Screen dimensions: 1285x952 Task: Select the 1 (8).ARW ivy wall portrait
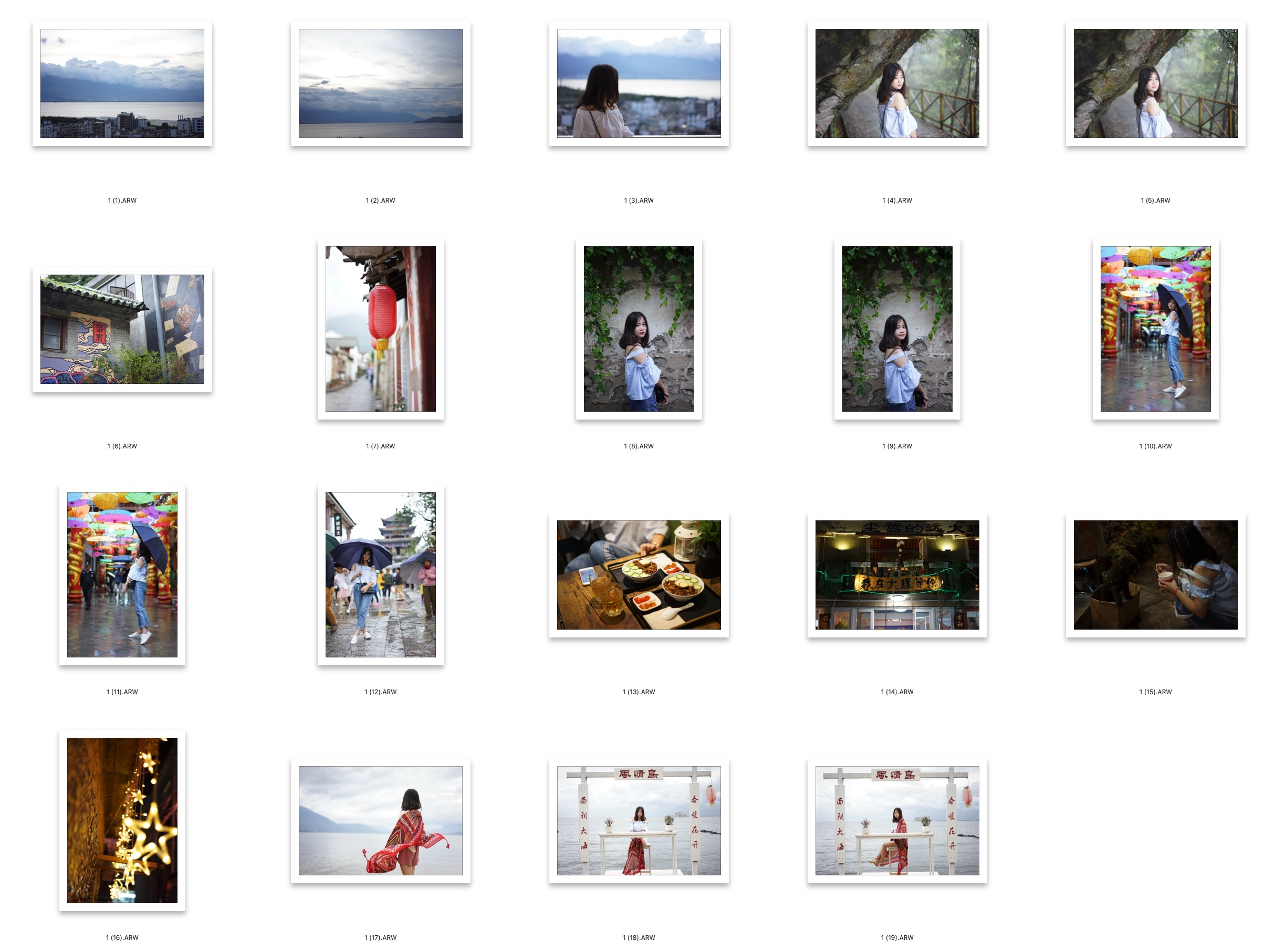pos(639,329)
